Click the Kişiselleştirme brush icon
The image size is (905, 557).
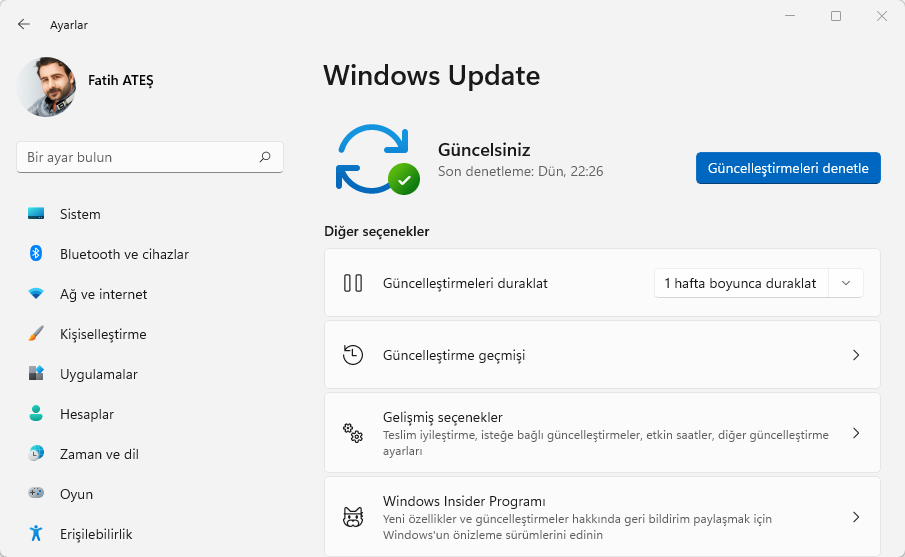click(36, 334)
